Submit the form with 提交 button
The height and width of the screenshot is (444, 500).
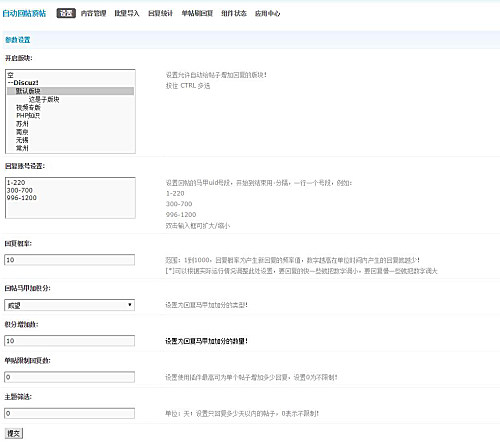click(14, 433)
